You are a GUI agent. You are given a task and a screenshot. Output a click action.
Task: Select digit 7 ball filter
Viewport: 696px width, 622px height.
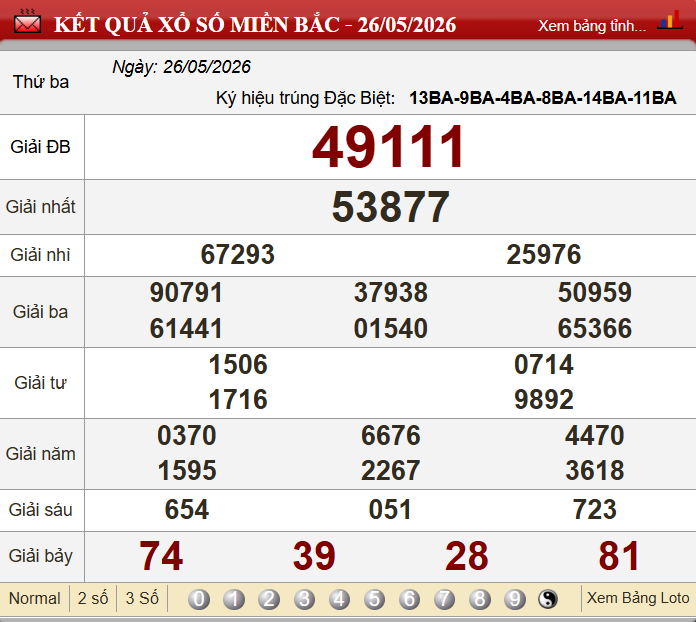pos(444,599)
